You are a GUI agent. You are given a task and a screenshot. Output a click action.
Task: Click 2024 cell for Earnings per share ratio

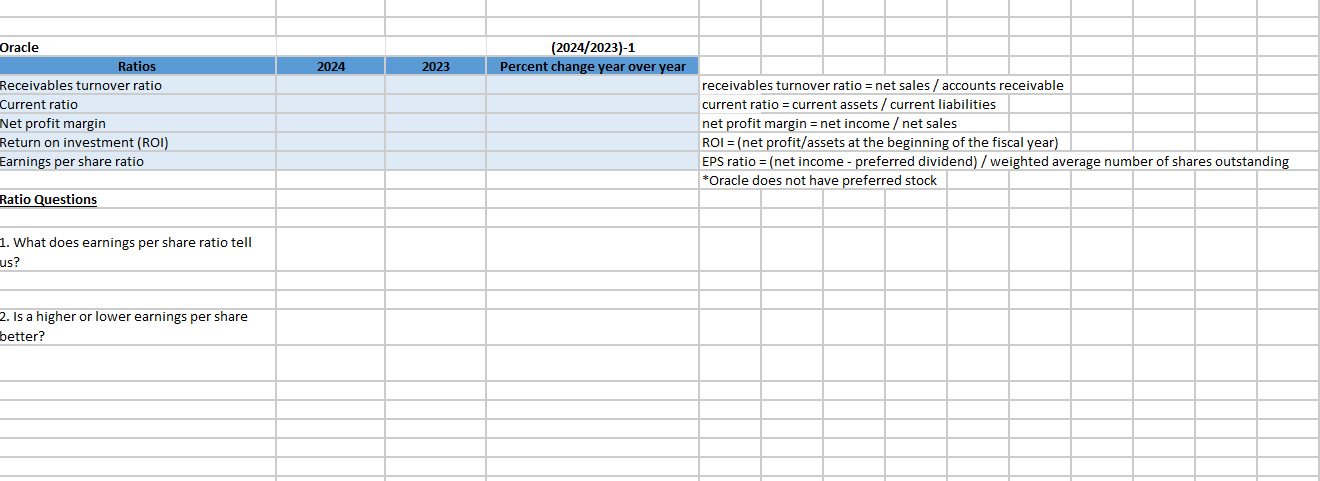tap(331, 161)
